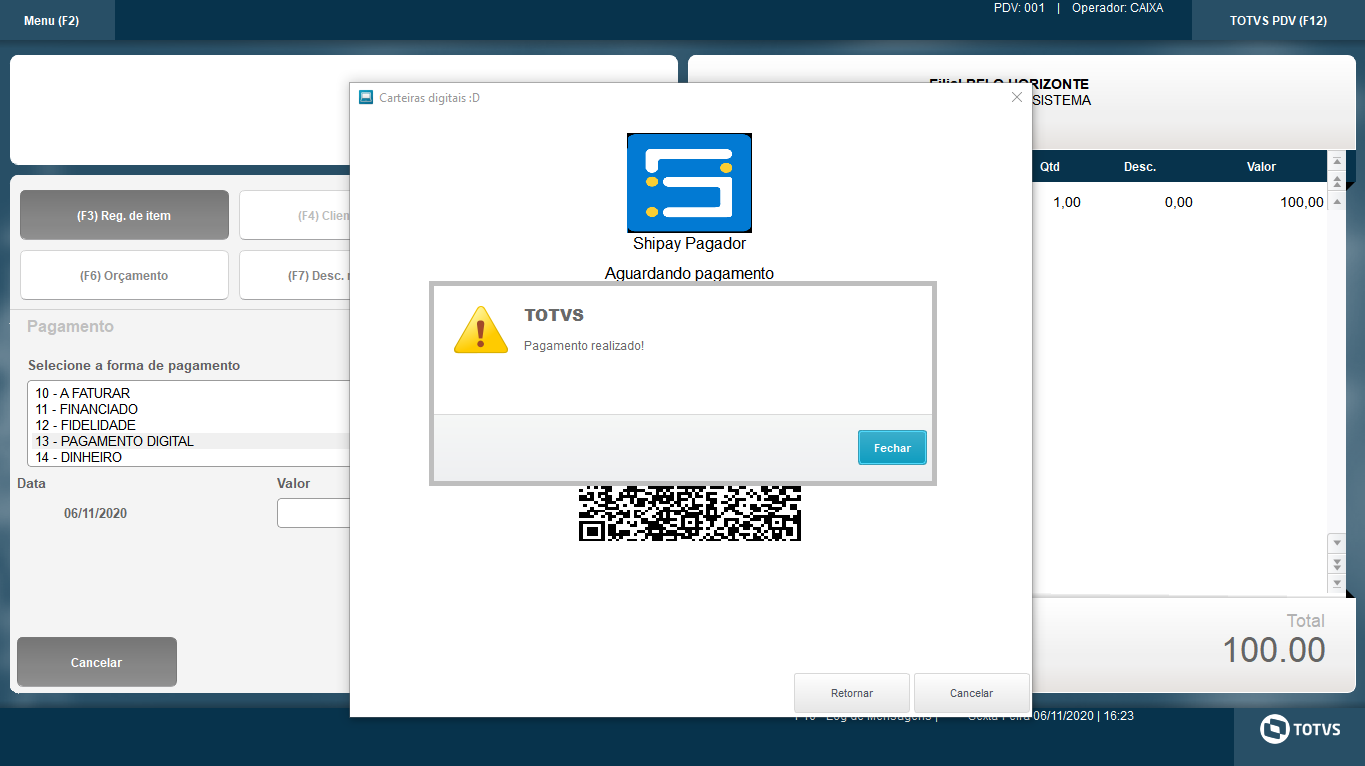Select payment method 12 - FIDELIDADE
The width and height of the screenshot is (1365, 766).
coord(190,425)
